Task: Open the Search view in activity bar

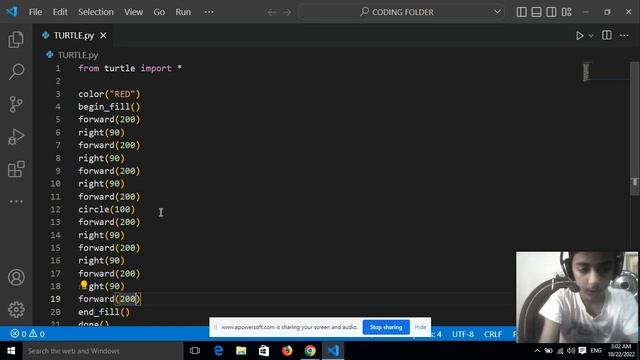Action: tap(16, 72)
